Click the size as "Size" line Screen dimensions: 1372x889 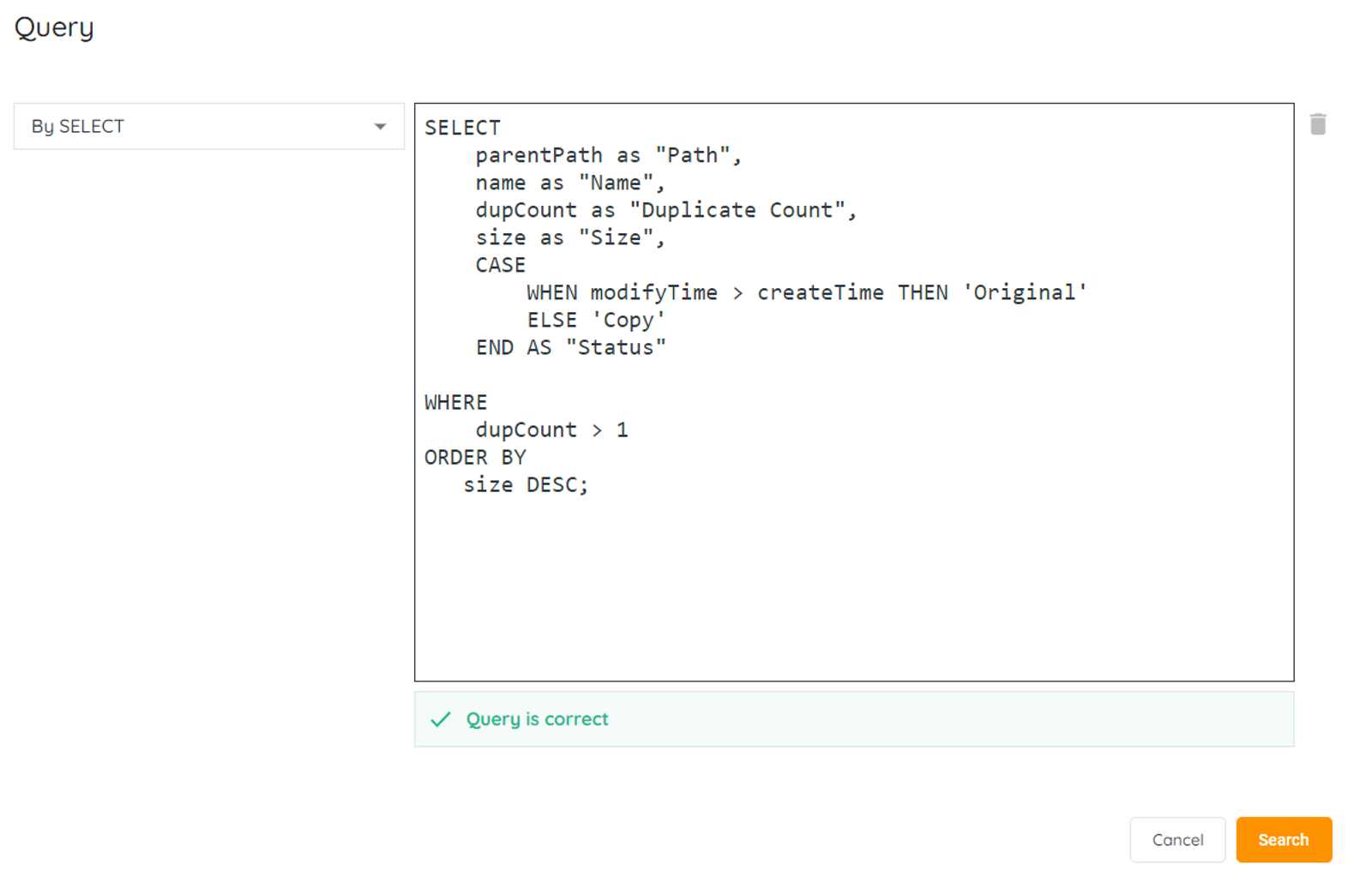point(569,237)
